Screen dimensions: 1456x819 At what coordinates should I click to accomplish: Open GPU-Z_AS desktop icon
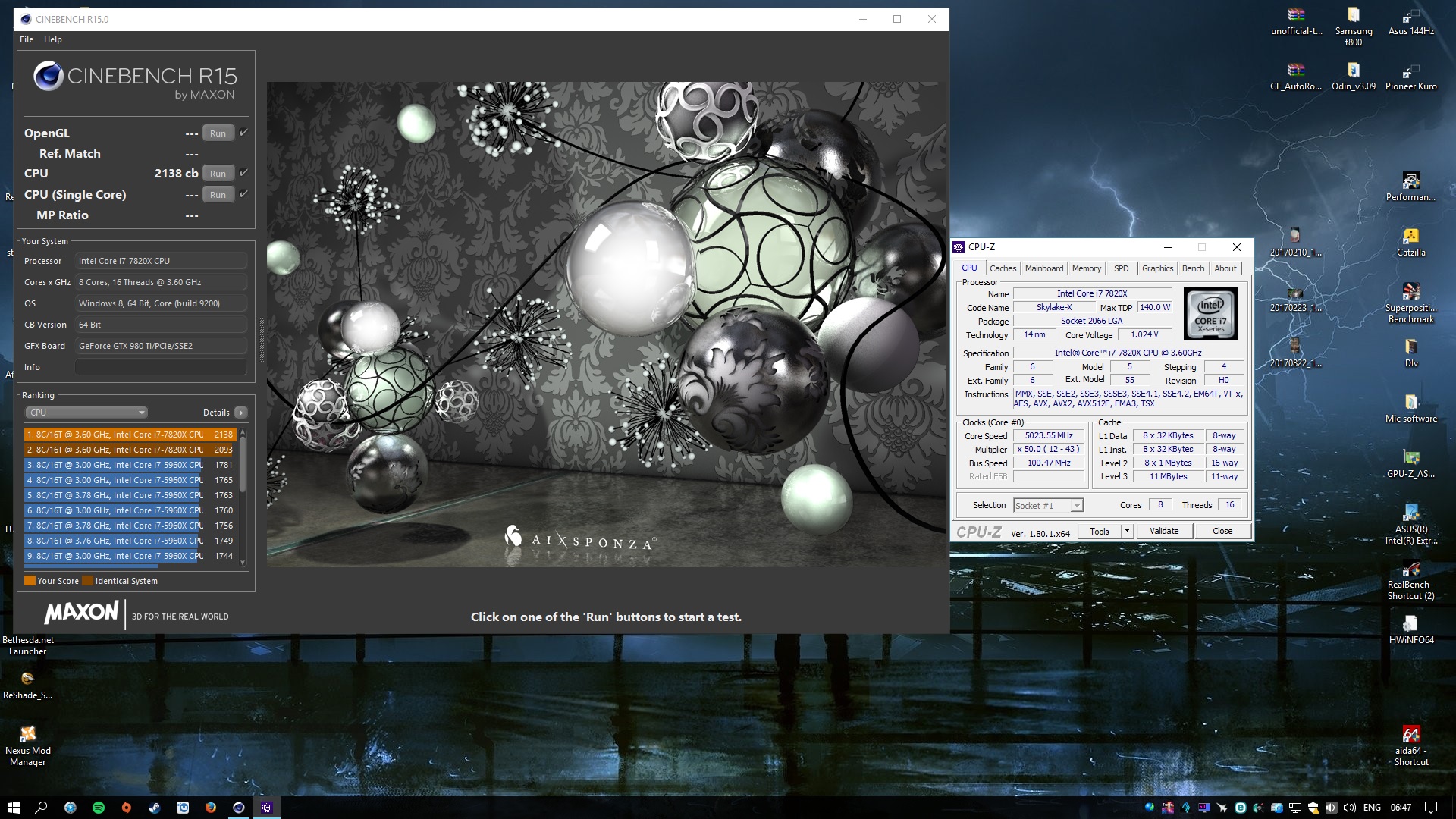1411,463
